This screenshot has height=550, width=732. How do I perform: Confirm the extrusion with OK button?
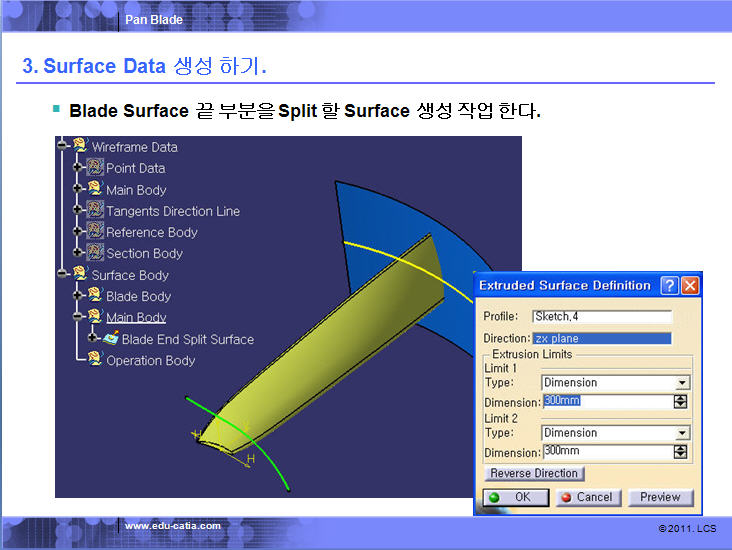[515, 497]
